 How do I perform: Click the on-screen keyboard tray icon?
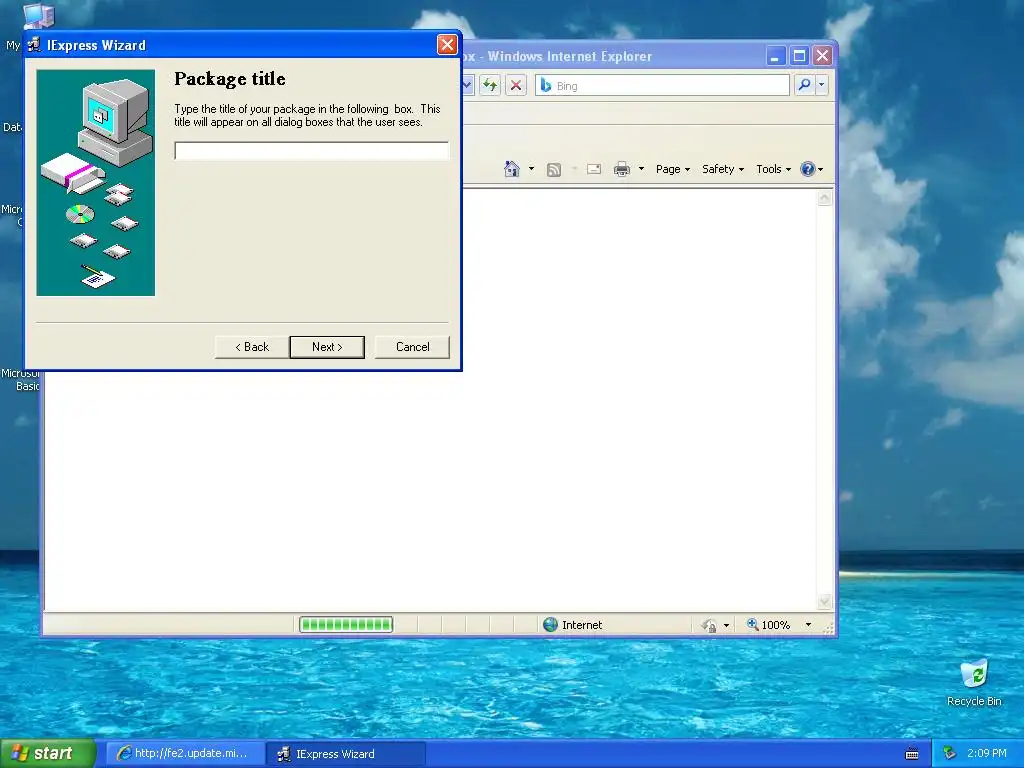tap(912, 754)
